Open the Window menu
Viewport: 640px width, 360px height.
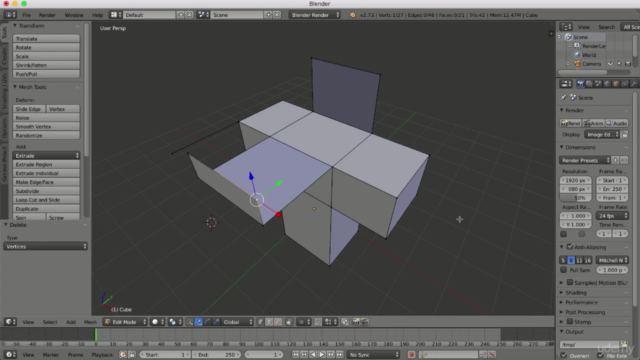pos(74,15)
